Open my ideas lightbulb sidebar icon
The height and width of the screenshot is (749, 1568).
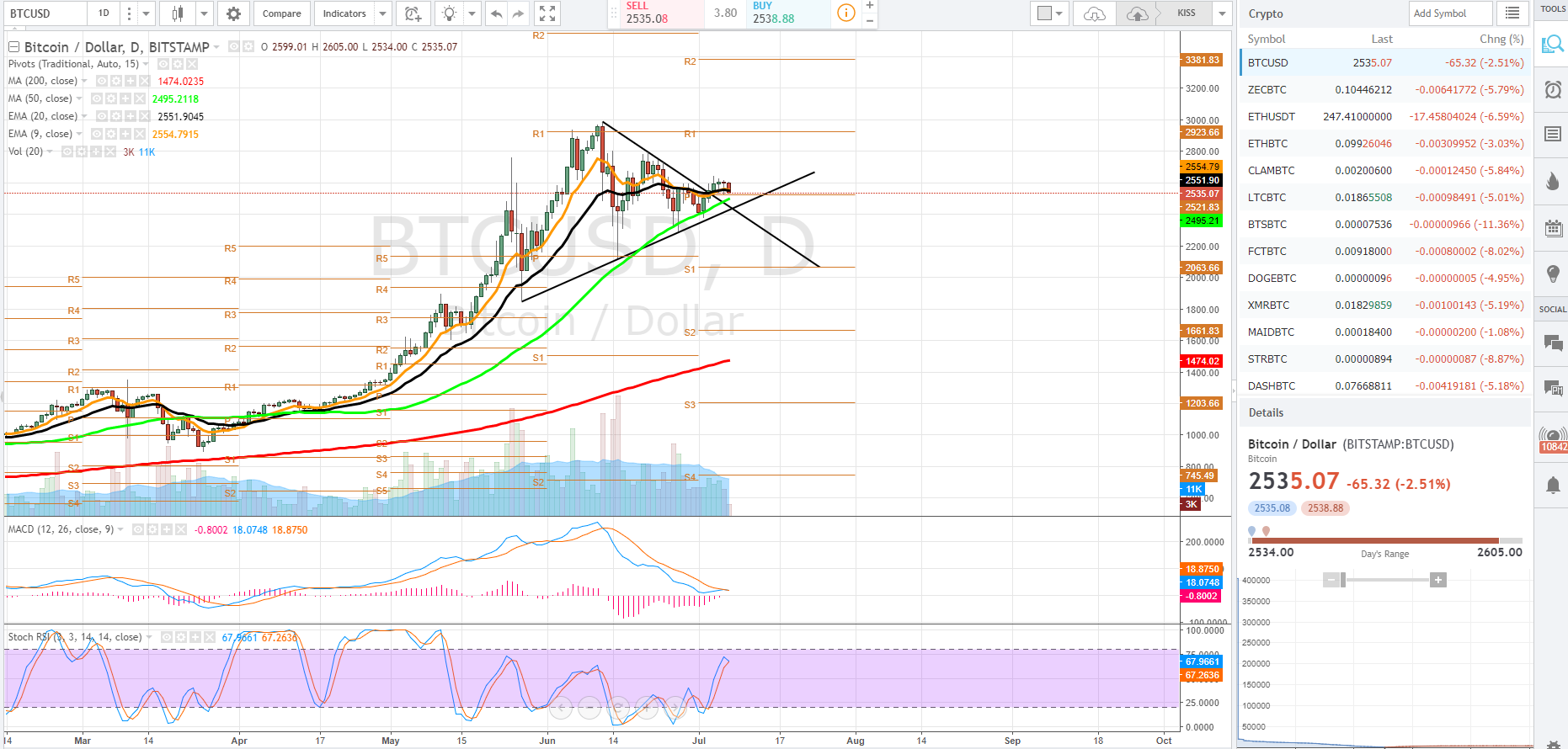click(x=1553, y=274)
